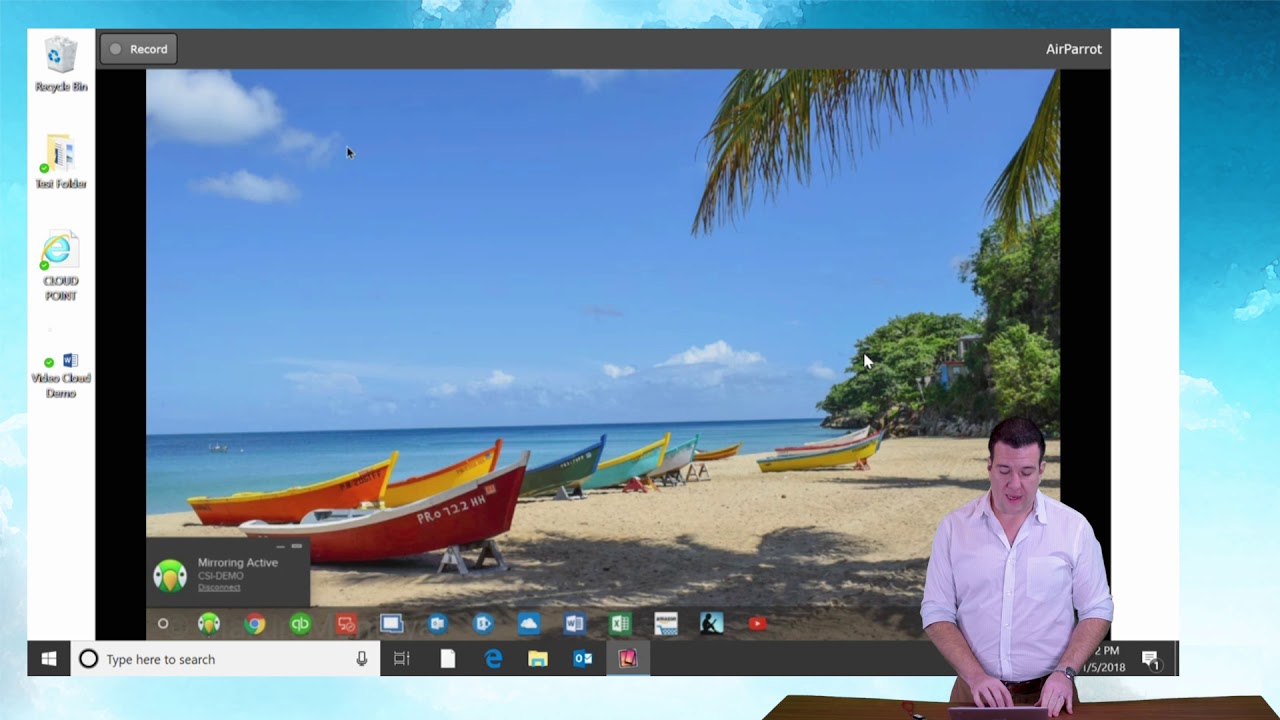The height and width of the screenshot is (720, 1280).
Task: Activate the microphone voice search icon
Action: point(362,659)
